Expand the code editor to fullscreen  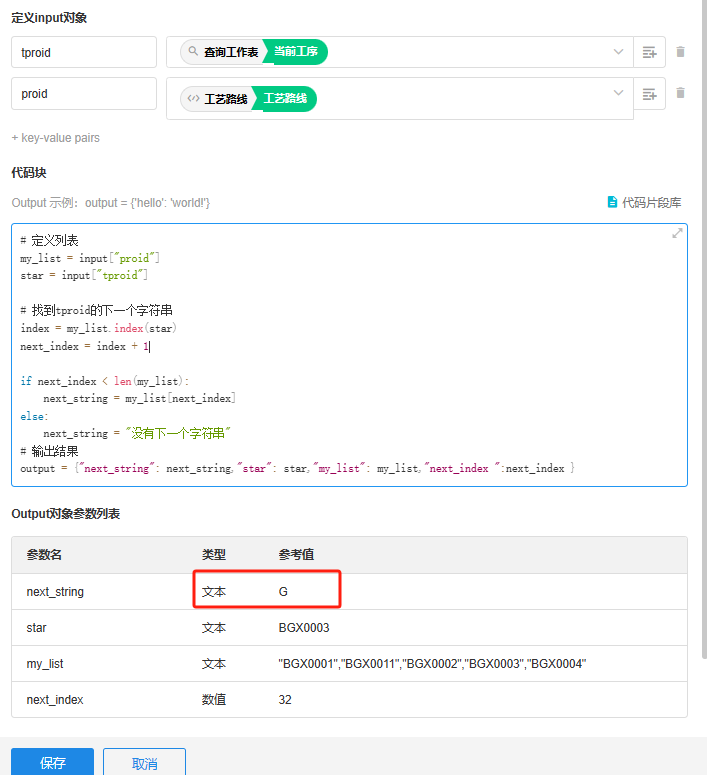(x=677, y=233)
